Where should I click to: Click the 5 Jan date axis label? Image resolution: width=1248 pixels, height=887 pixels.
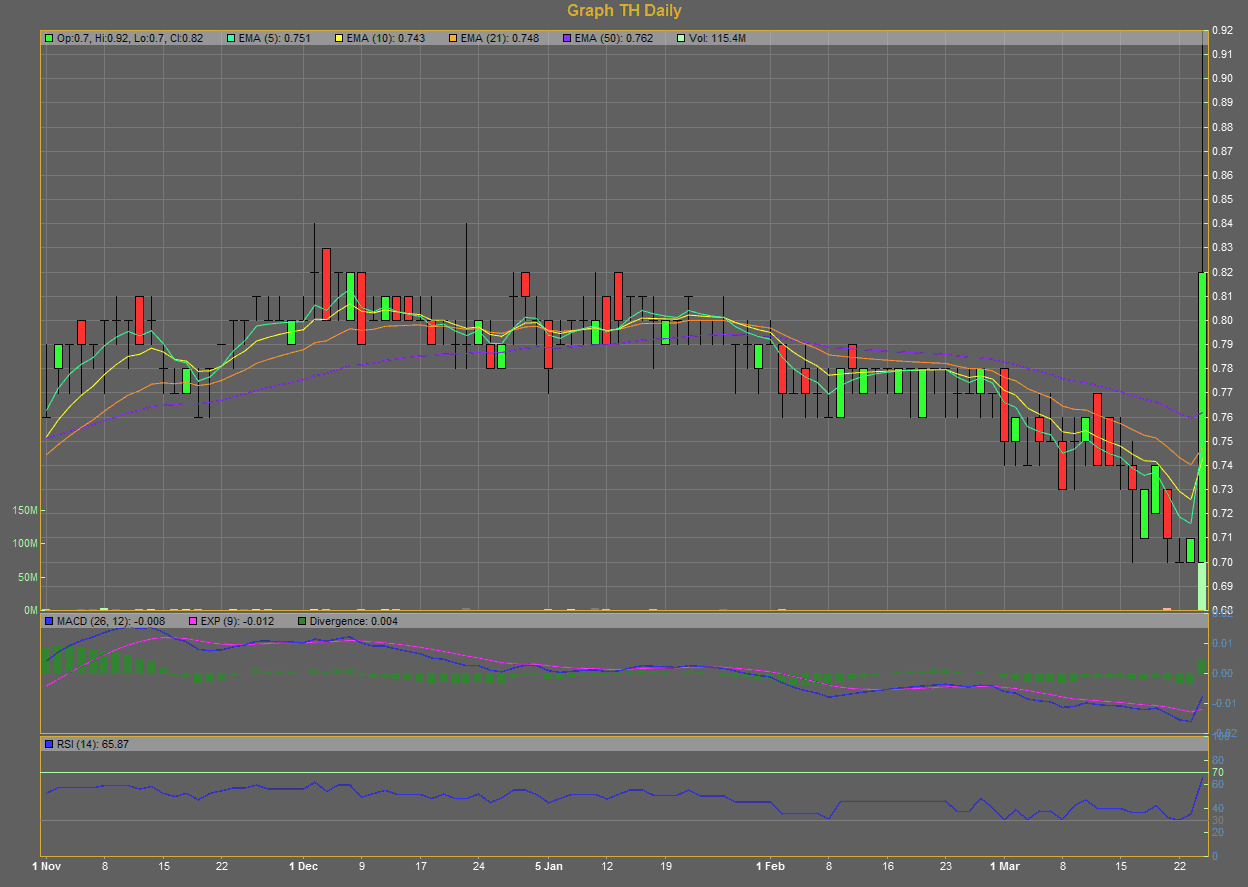coord(549,866)
